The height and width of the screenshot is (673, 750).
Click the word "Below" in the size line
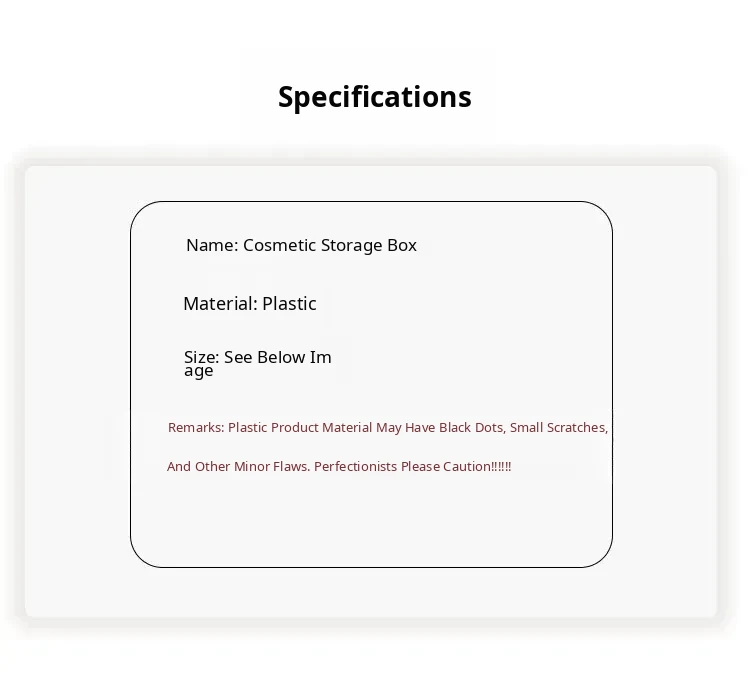pyautogui.click(x=281, y=357)
